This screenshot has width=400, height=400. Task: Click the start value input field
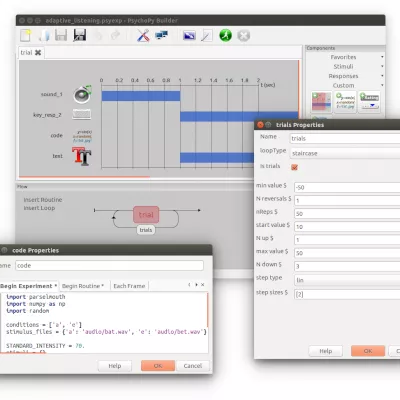[x=347, y=227]
